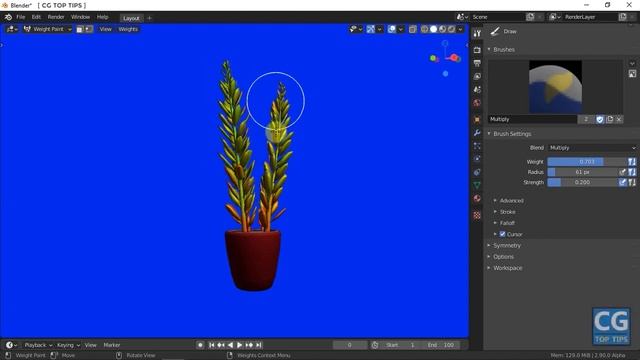
Task: Toggle vertex selection masking in viewport header
Action: pyautogui.click(x=89, y=29)
